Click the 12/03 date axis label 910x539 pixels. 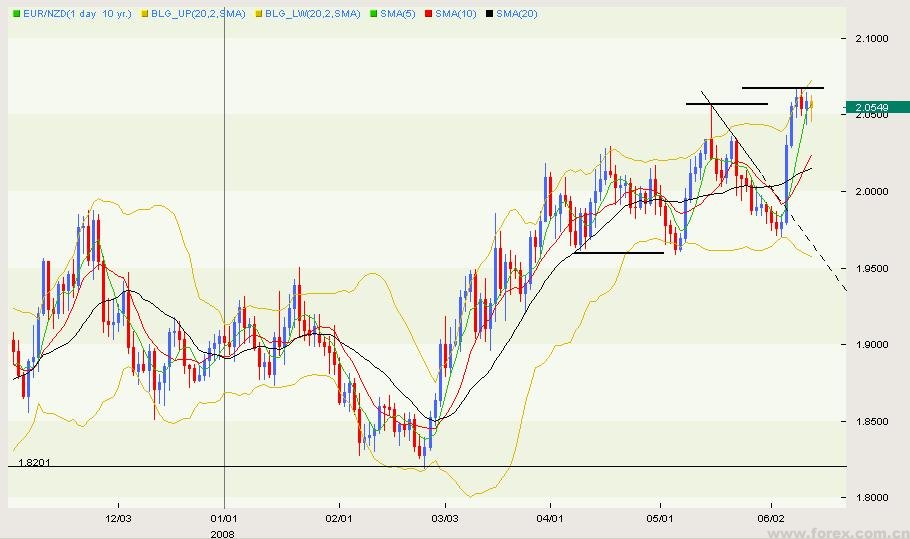(x=119, y=519)
